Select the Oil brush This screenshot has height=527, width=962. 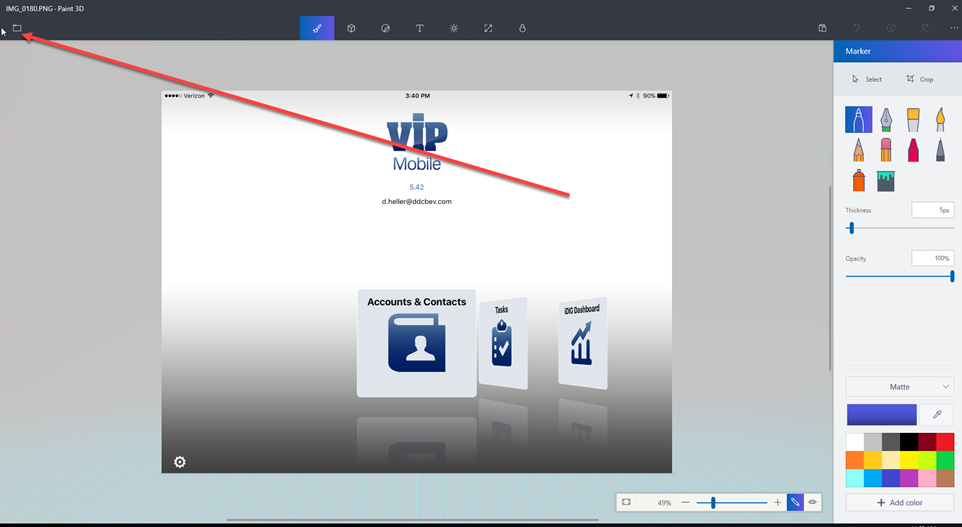pyautogui.click(x=913, y=120)
